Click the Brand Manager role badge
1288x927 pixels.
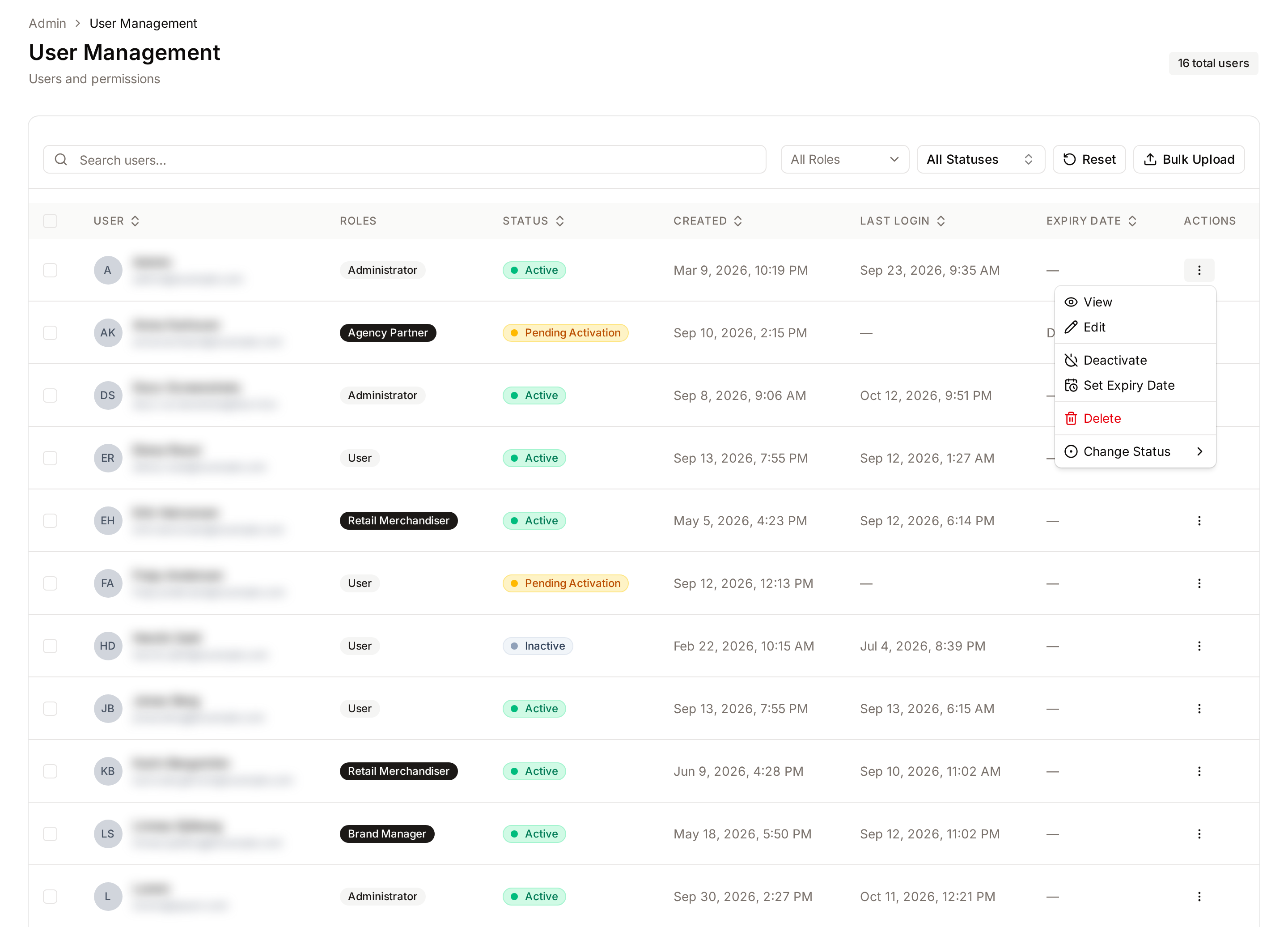(387, 834)
